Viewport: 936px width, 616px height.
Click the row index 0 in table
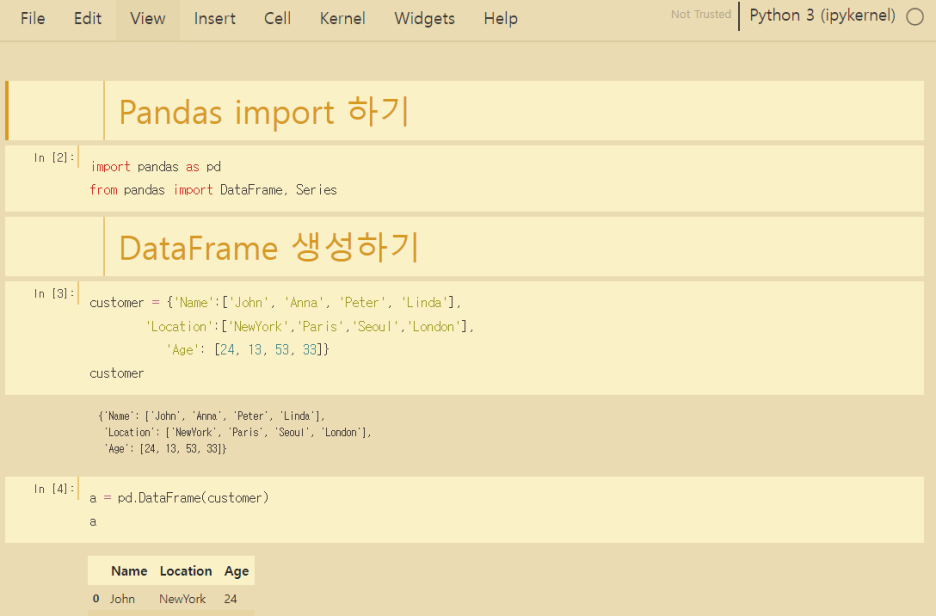click(x=96, y=599)
